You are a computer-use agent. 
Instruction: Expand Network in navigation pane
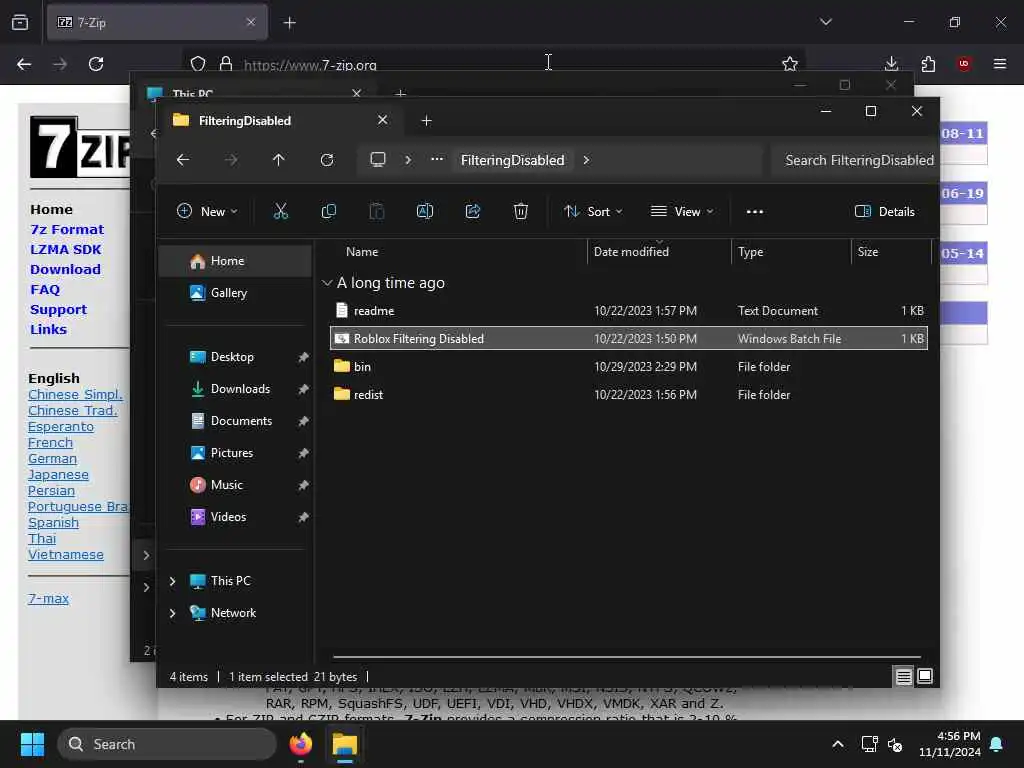point(172,613)
